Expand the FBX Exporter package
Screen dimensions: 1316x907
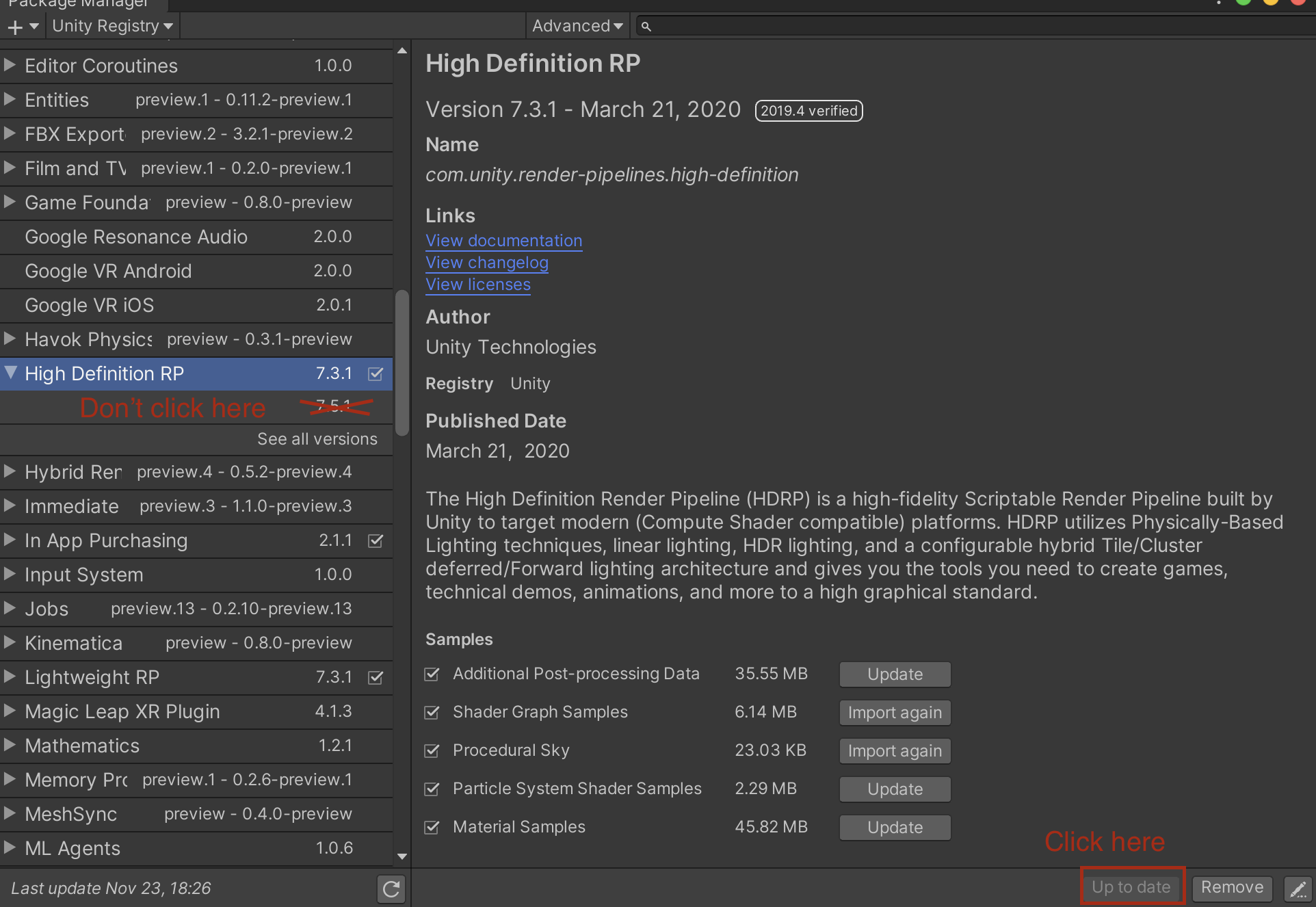coord(10,133)
